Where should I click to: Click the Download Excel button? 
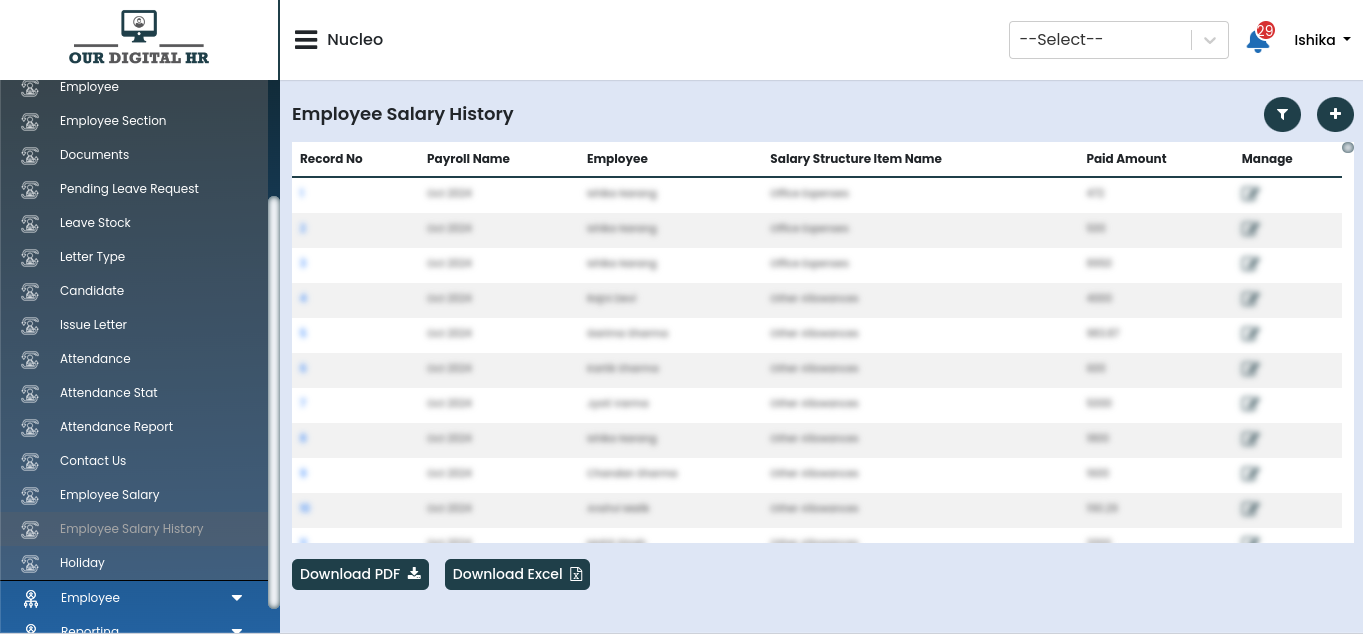pyautogui.click(x=517, y=574)
